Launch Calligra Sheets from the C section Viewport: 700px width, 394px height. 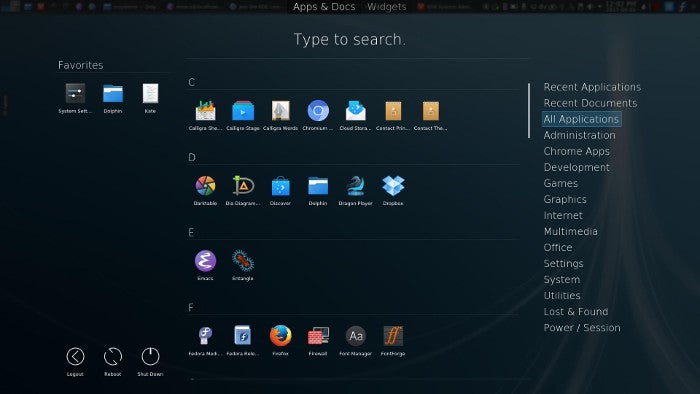205,115
